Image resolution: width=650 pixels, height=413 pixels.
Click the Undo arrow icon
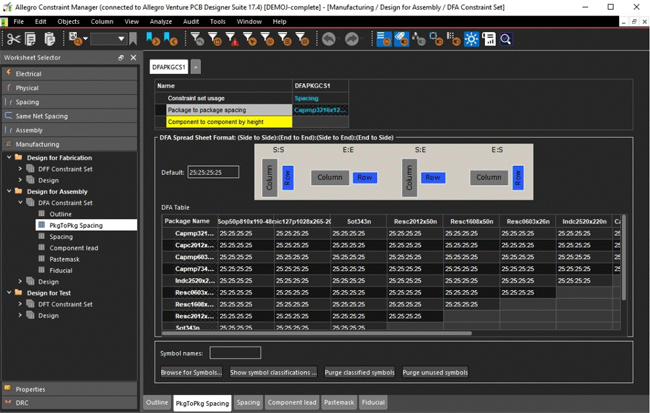(329, 39)
